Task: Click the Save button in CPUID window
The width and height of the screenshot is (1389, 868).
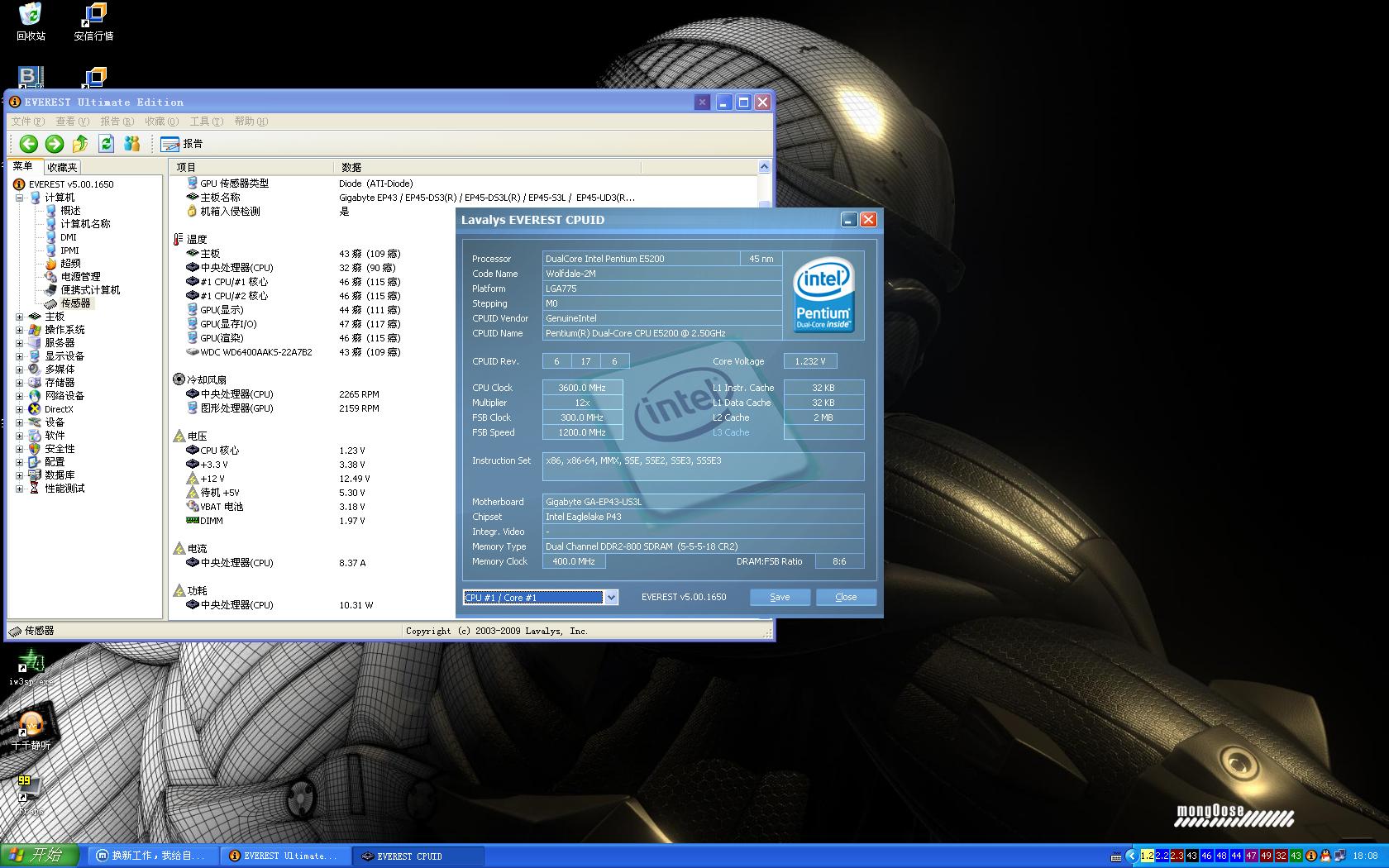Action: pos(780,597)
